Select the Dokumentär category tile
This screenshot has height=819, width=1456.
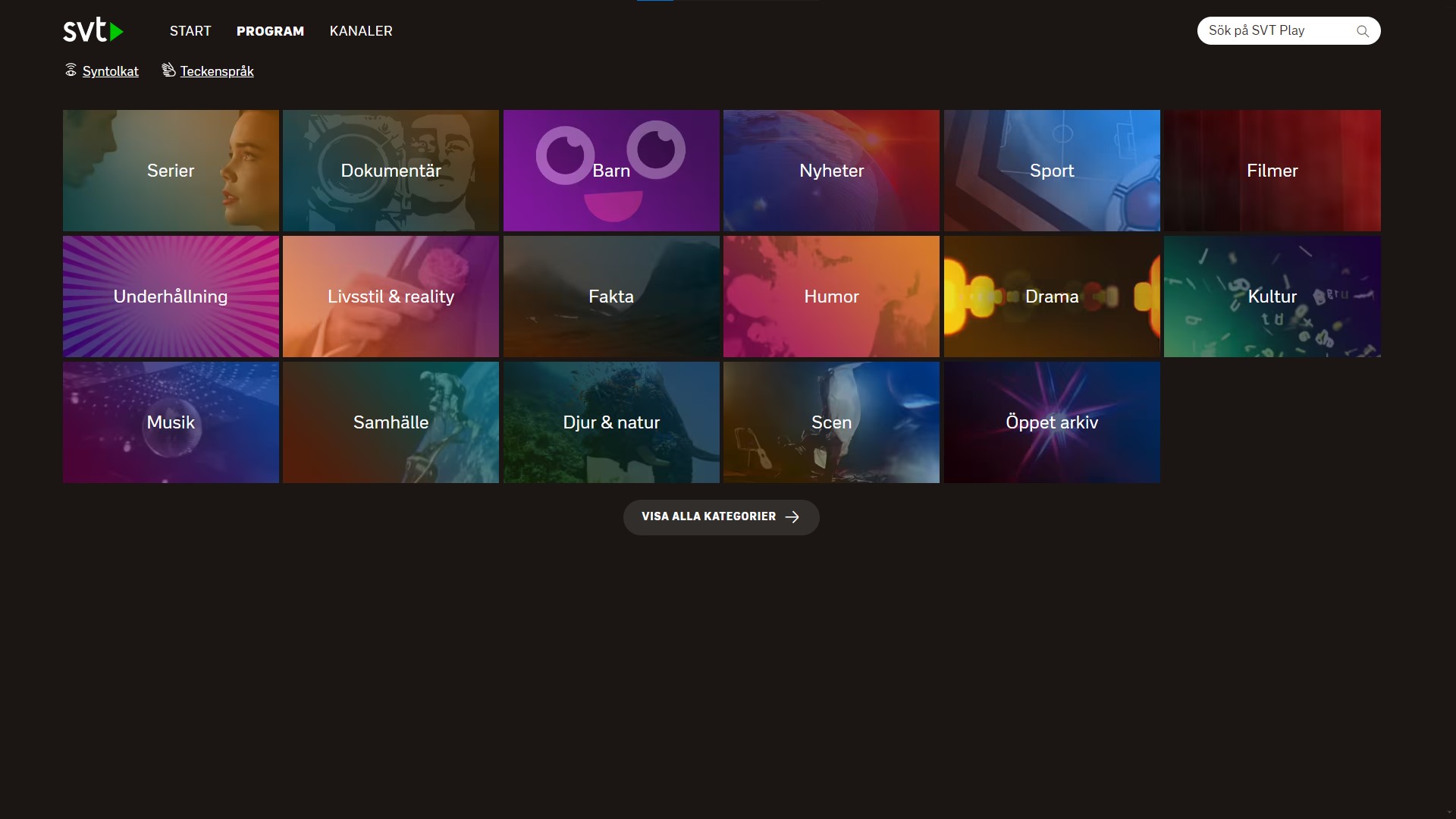391,171
